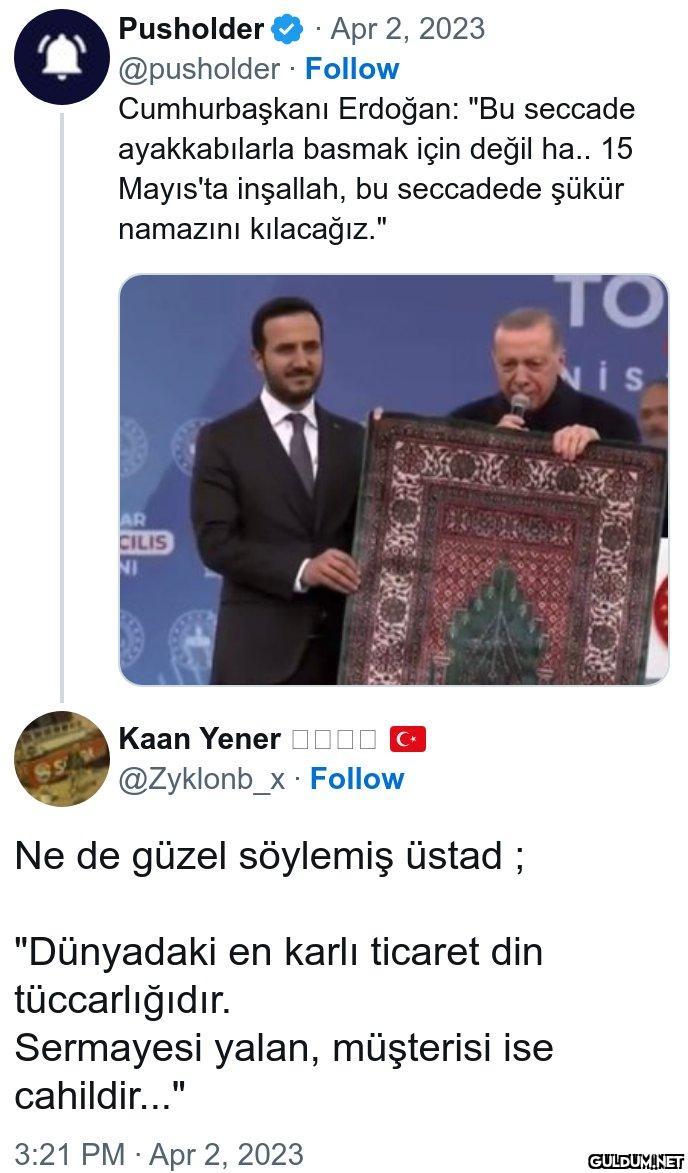Click the quote line 'Sermayesi yalan, müşterisi ise'
The image size is (688, 1173).
pos(283,1048)
